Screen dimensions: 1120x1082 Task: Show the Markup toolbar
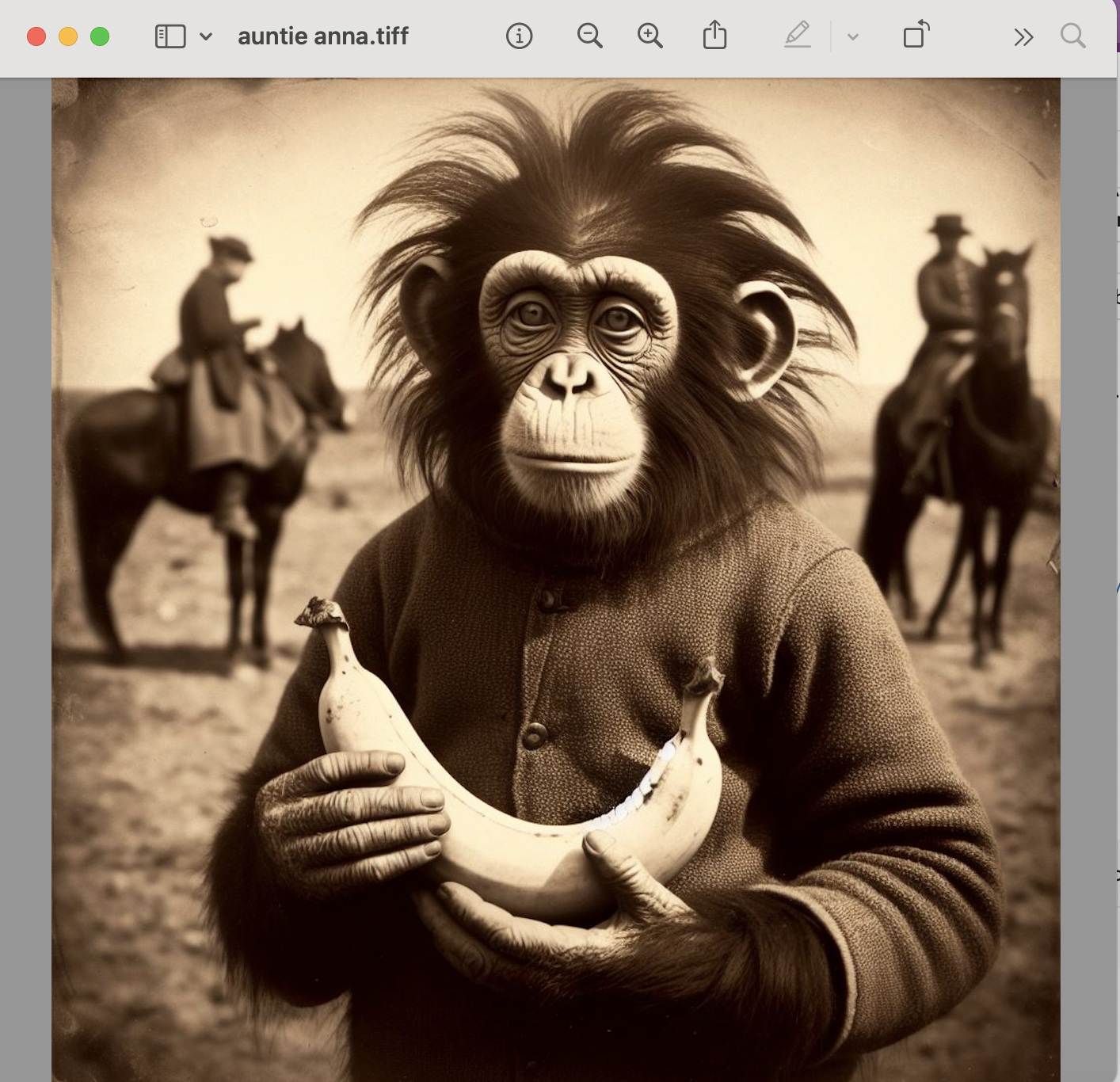(798, 36)
